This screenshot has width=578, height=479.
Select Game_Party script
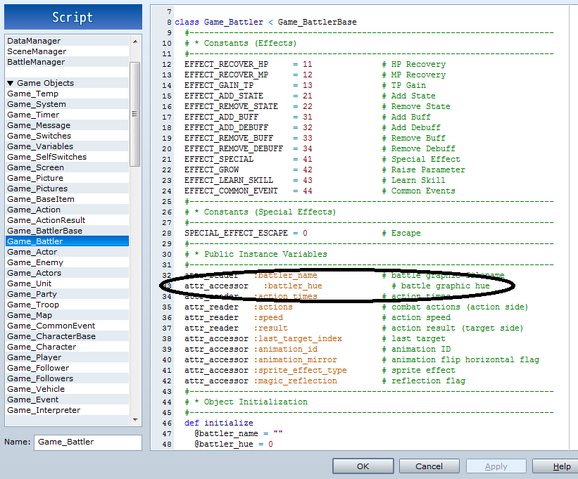(67, 294)
